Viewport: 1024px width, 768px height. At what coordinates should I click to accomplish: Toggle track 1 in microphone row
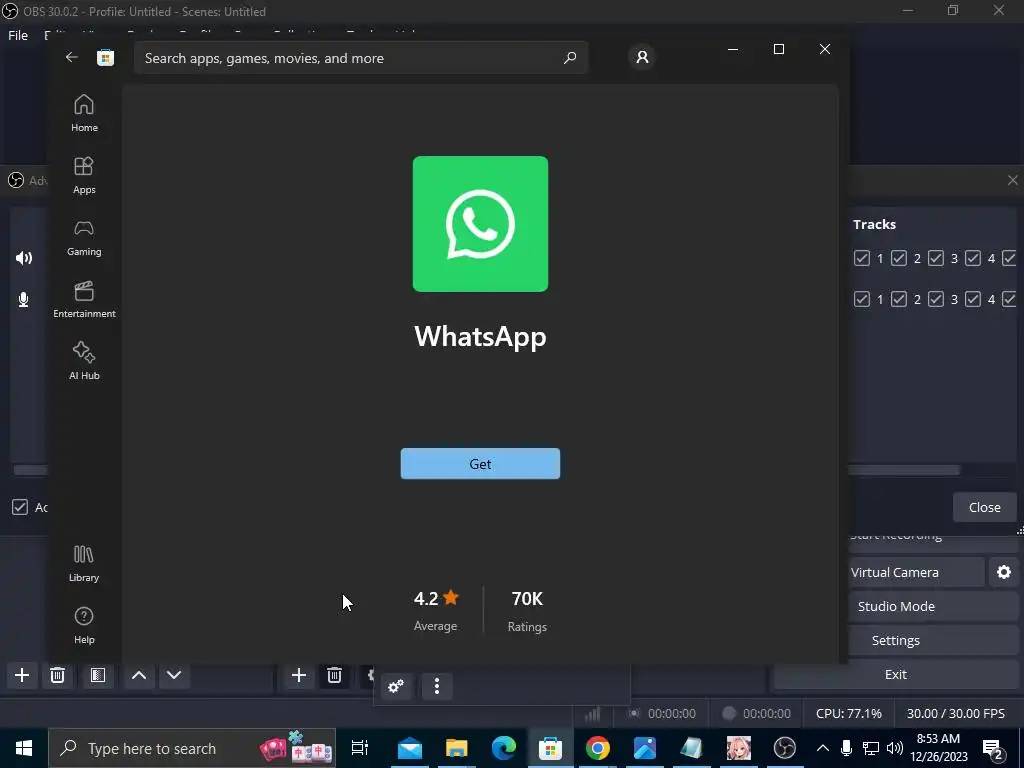861,299
